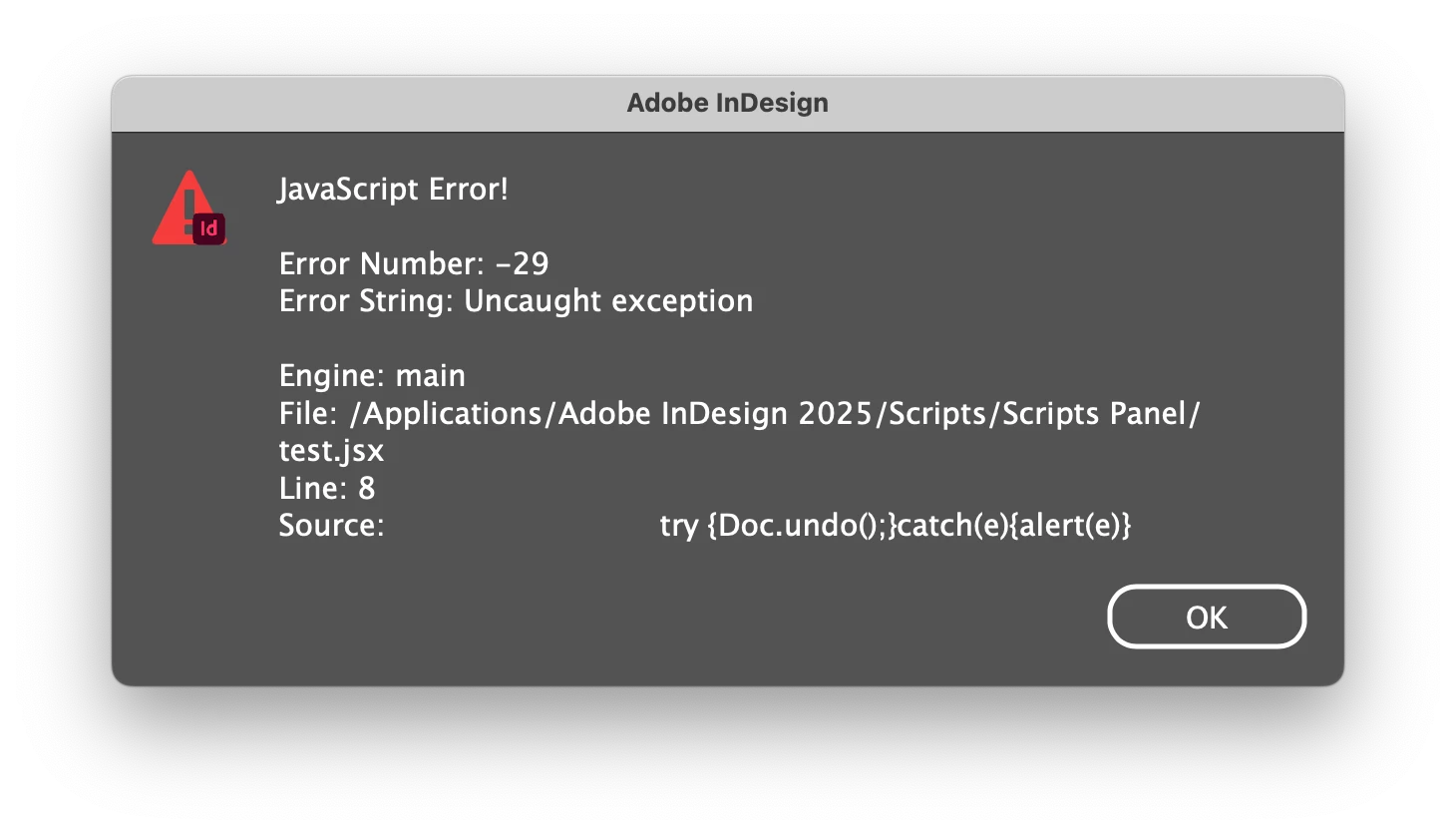1456x834 pixels.
Task: Click the Source: label
Action: tap(331, 526)
